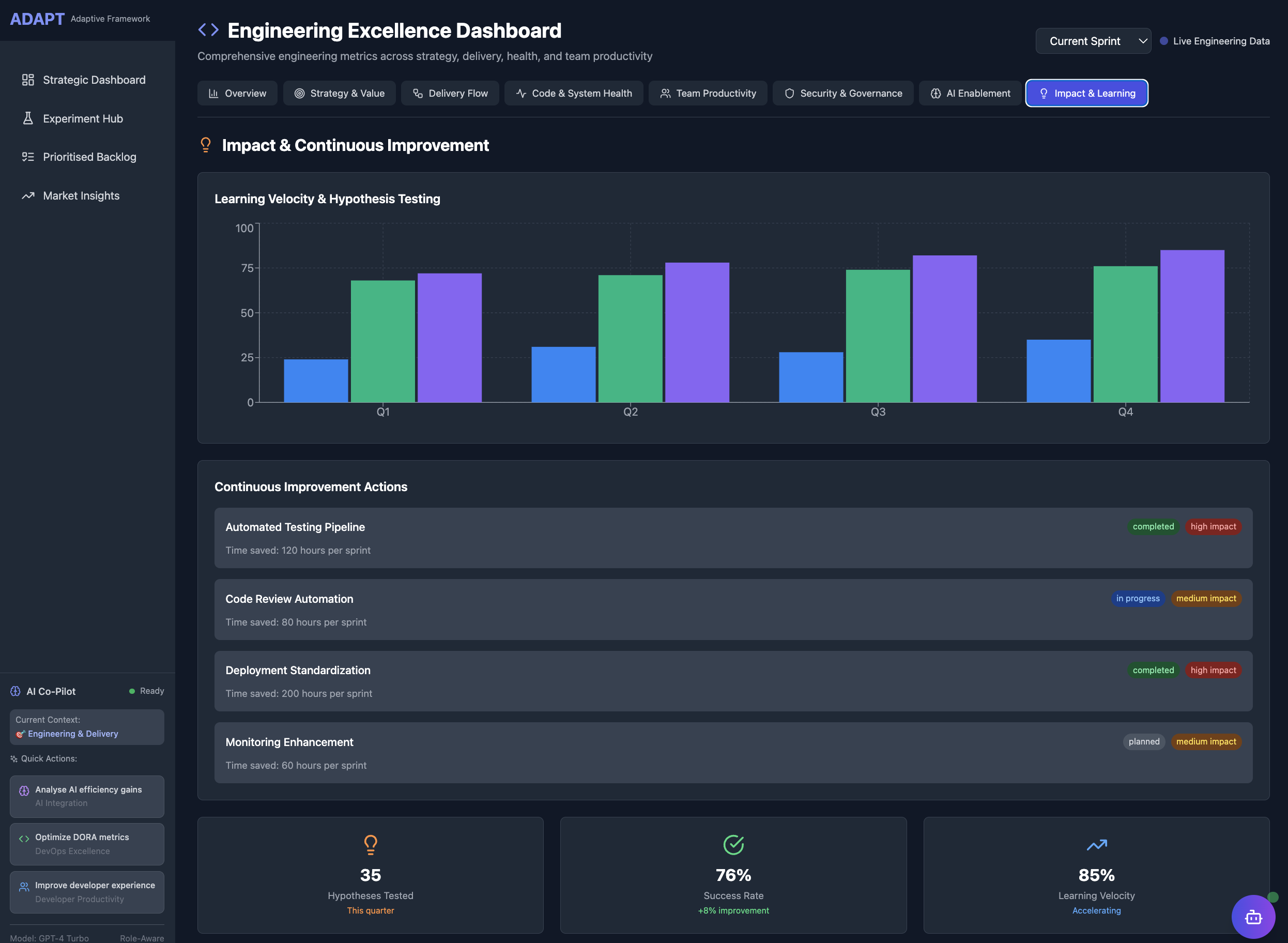This screenshot has width=1288, height=943.
Task: Click the Hypotheses Tested lightbulb icon
Action: pyautogui.click(x=371, y=844)
